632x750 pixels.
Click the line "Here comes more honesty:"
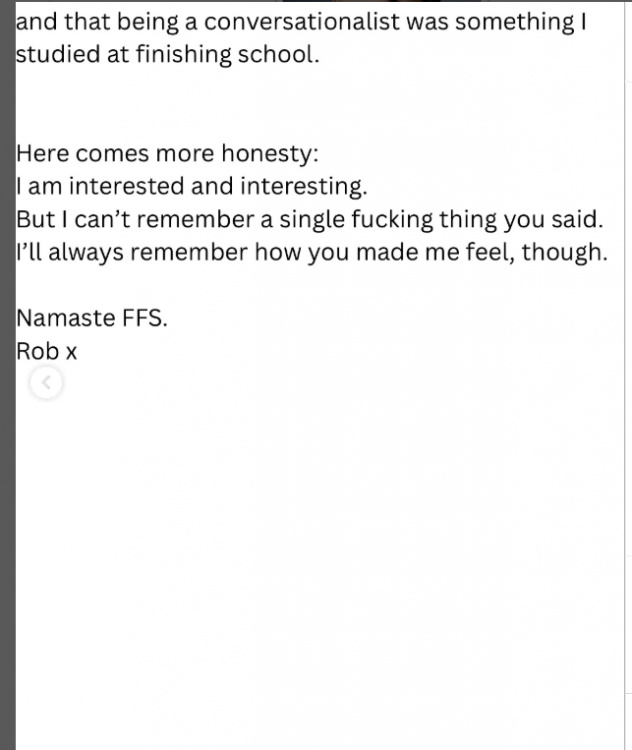tap(167, 154)
